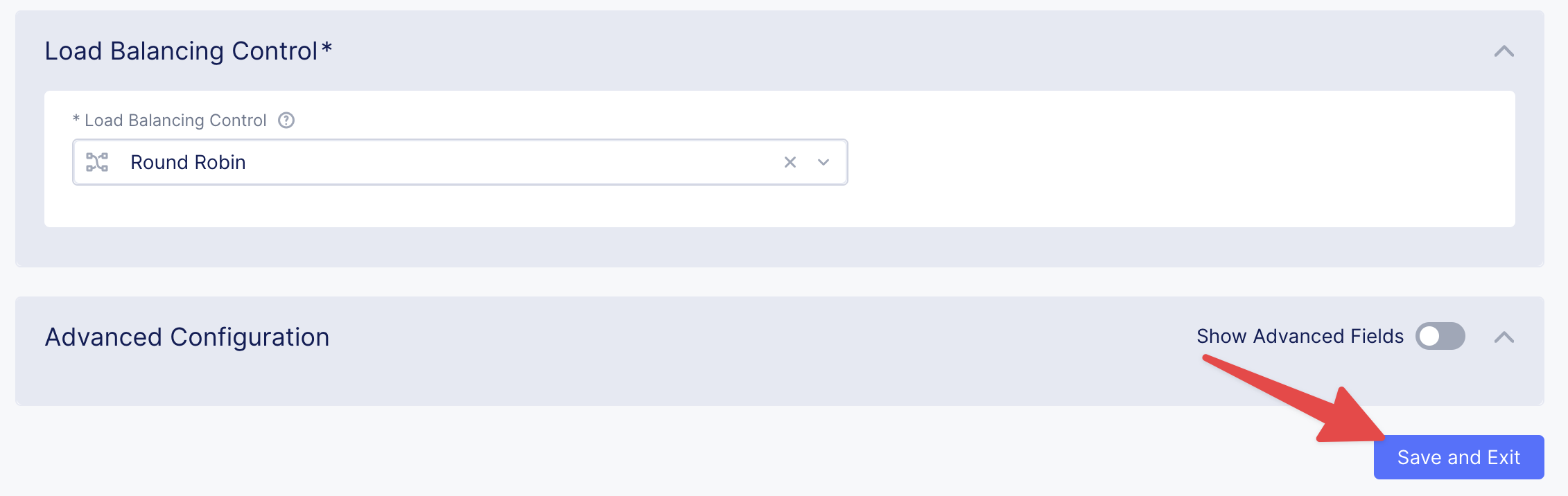The width and height of the screenshot is (1568, 496).
Task: Click the white knob of the advanced fields switch
Action: point(1429,337)
